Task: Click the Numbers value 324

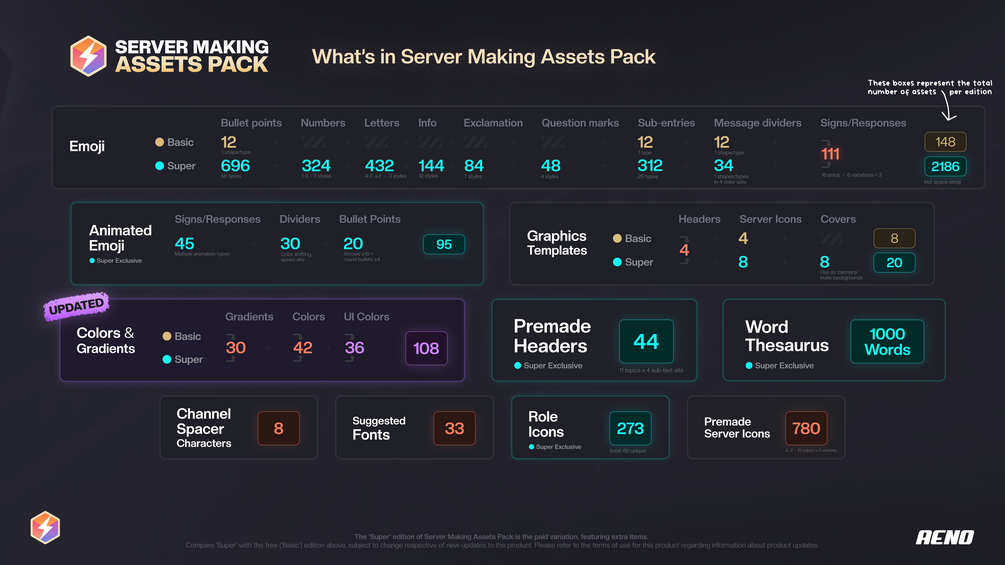Action: tap(316, 166)
